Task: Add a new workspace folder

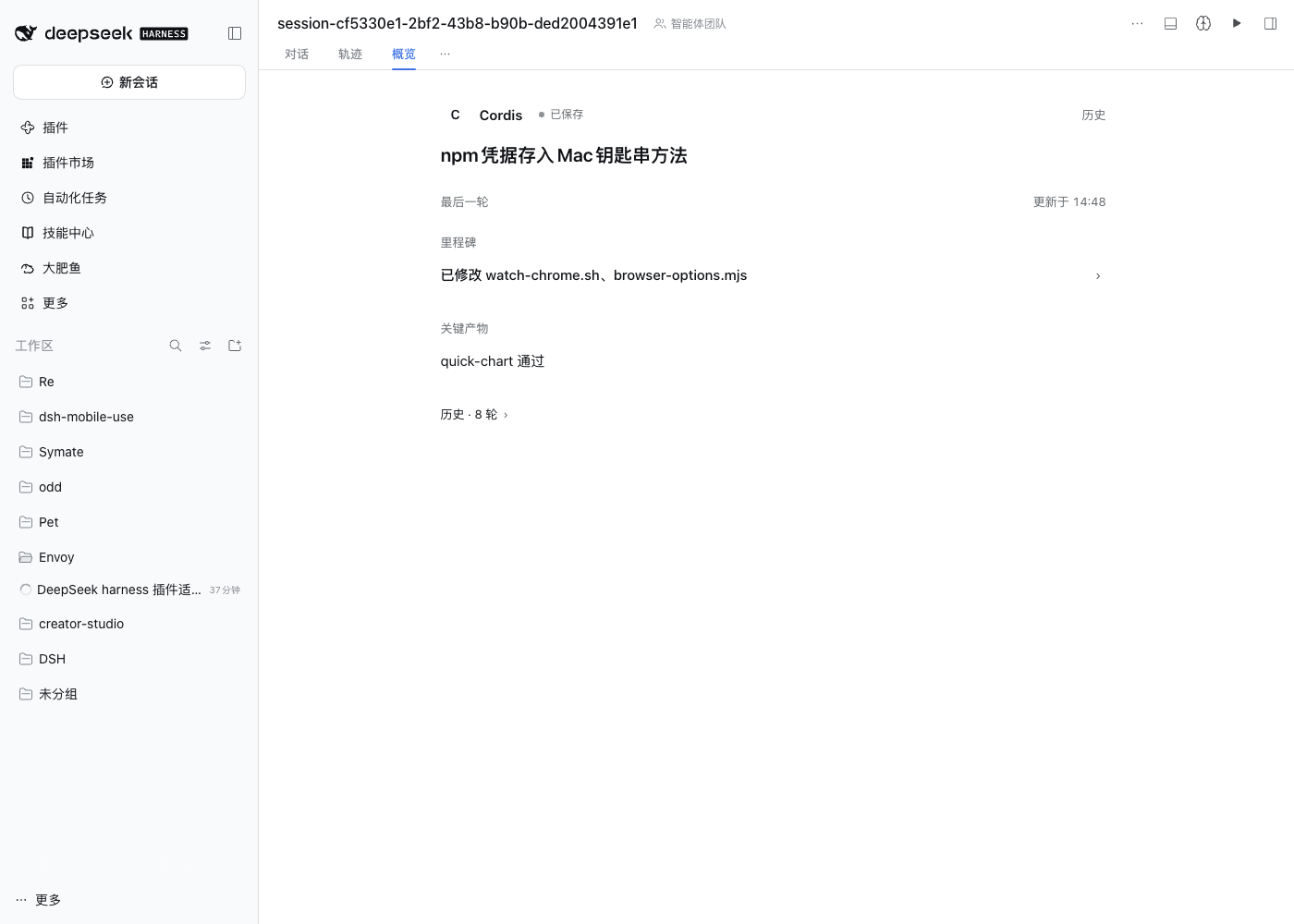Action: pos(235,346)
